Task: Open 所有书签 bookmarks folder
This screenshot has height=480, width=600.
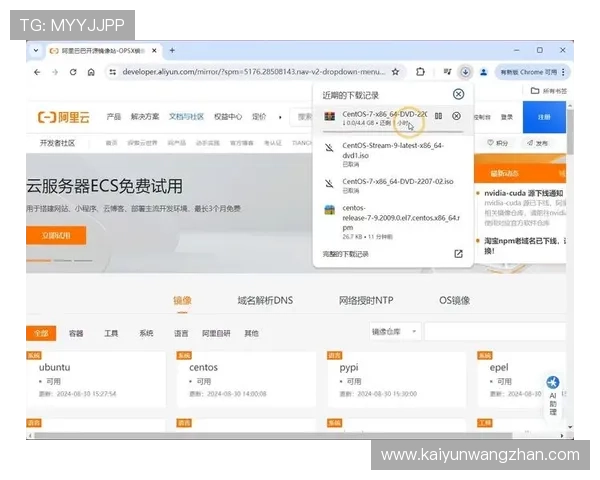Action: [x=549, y=91]
